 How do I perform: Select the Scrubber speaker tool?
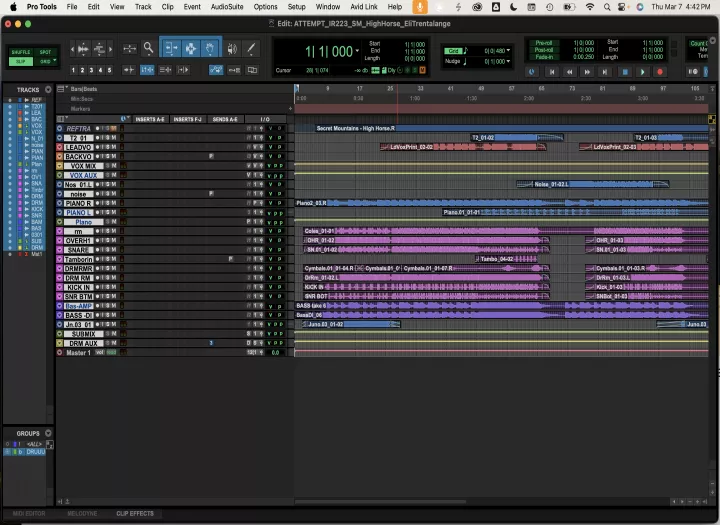(232, 48)
